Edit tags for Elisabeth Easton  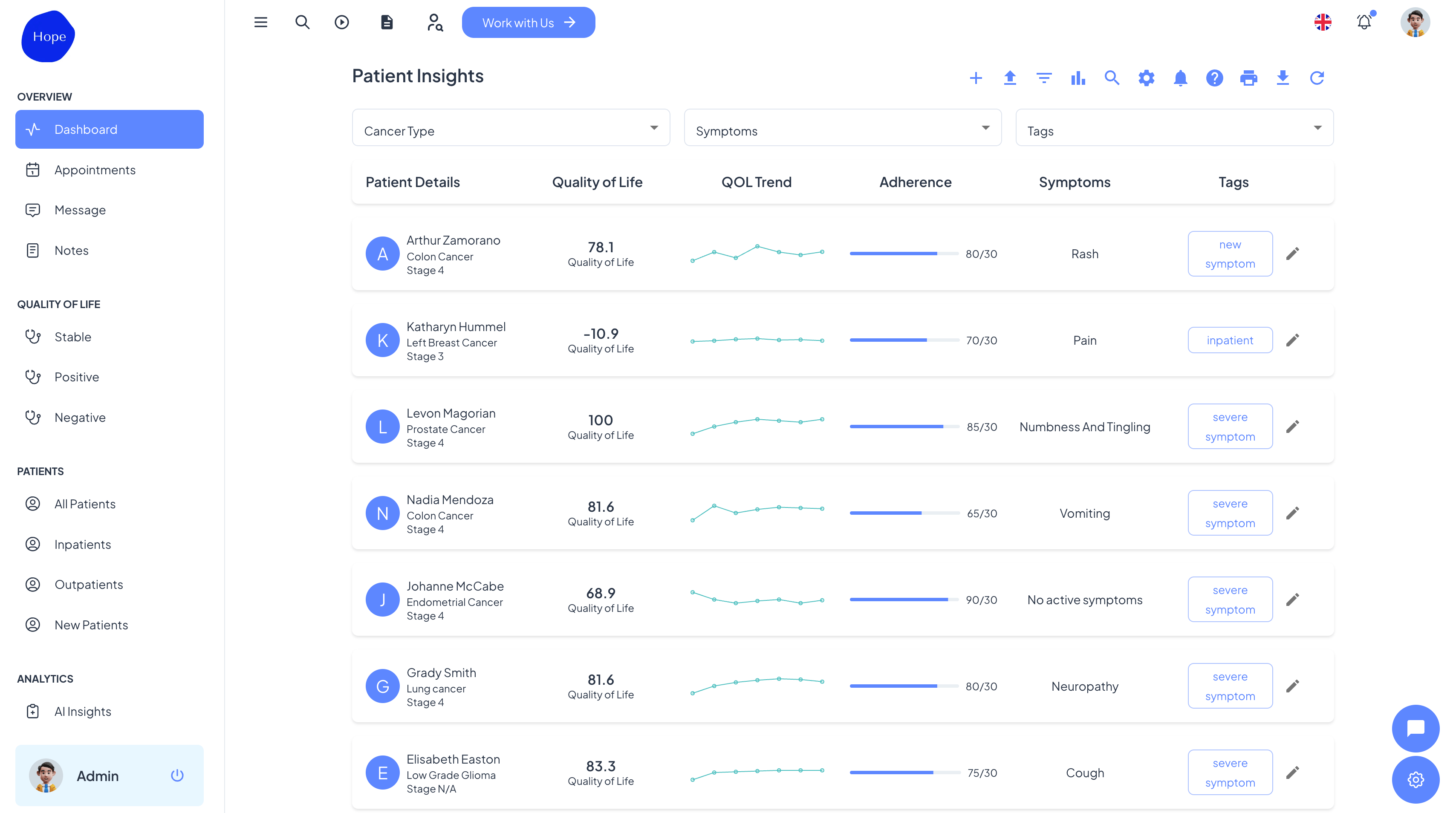point(1293,773)
